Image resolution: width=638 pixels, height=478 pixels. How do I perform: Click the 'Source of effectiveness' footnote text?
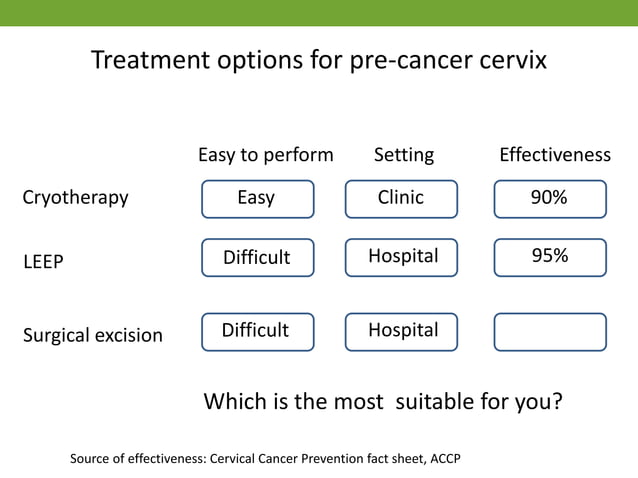(265, 458)
